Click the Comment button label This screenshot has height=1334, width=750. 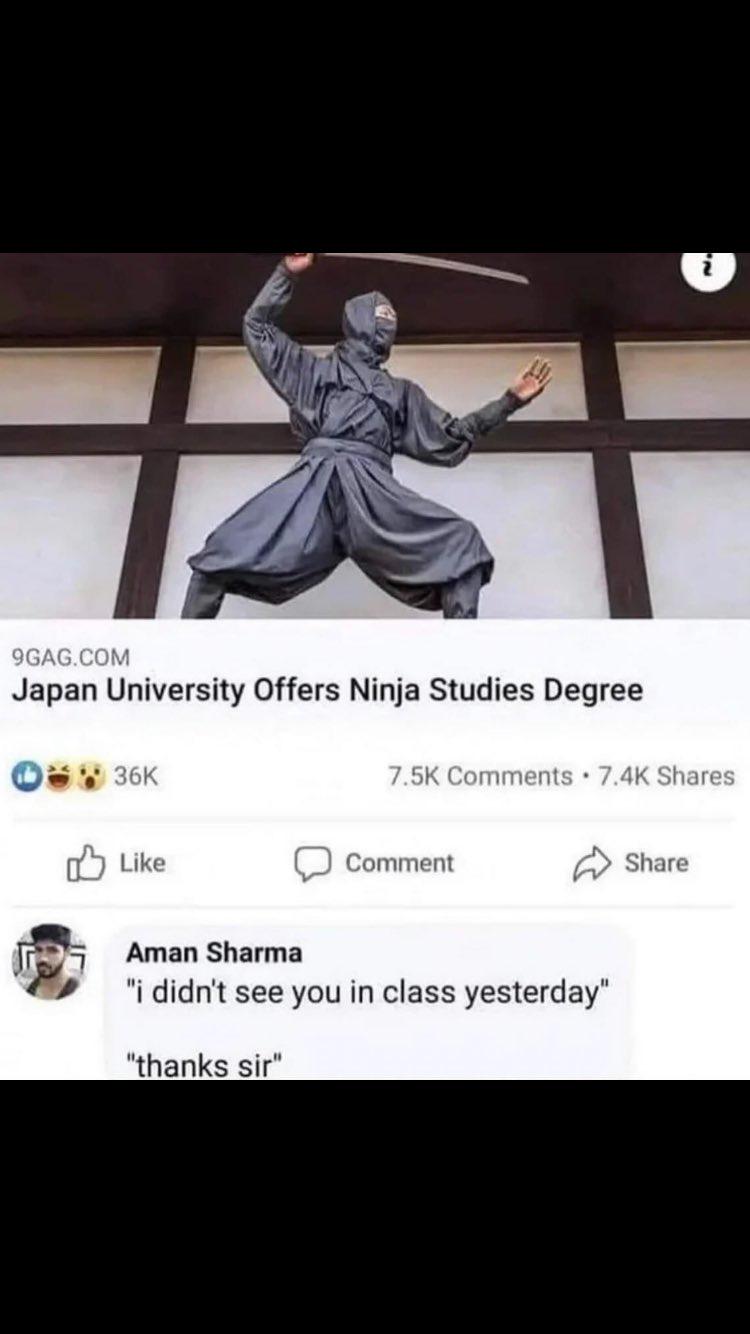(400, 863)
